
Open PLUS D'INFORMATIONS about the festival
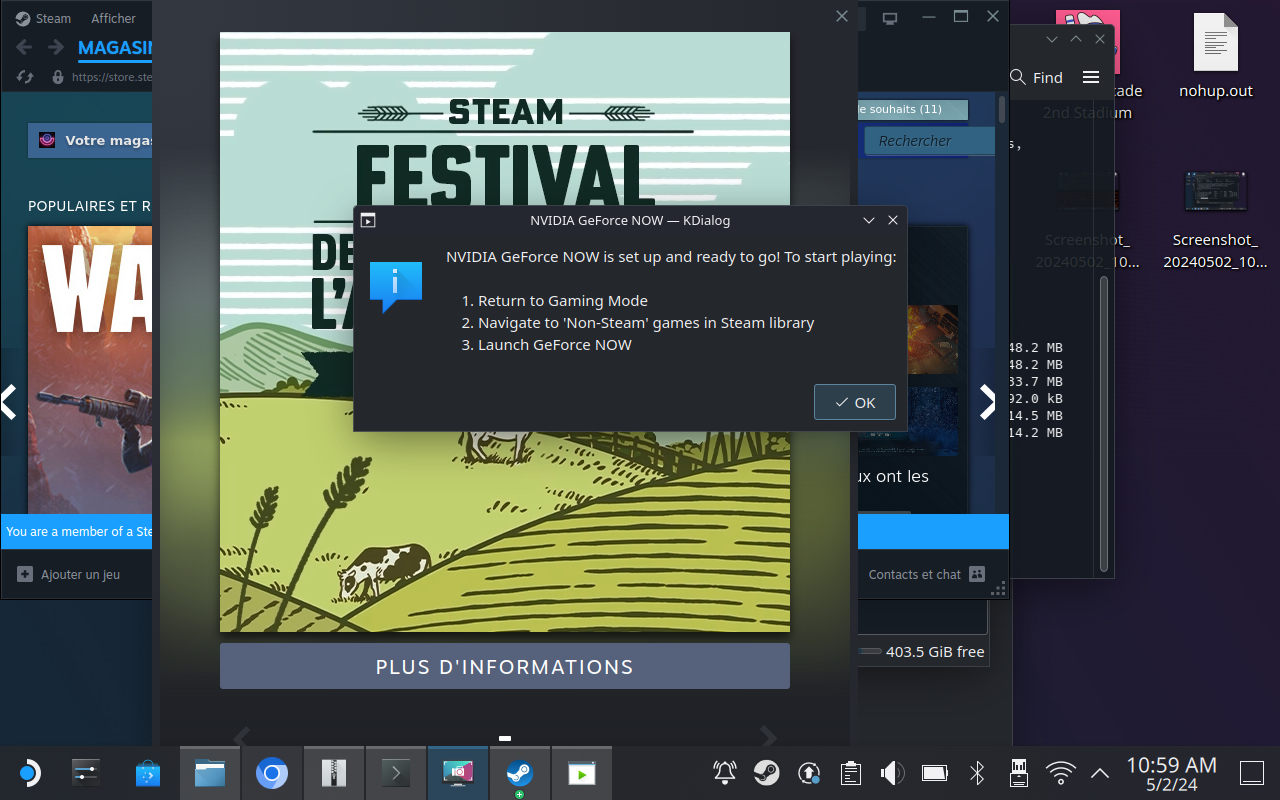click(505, 666)
